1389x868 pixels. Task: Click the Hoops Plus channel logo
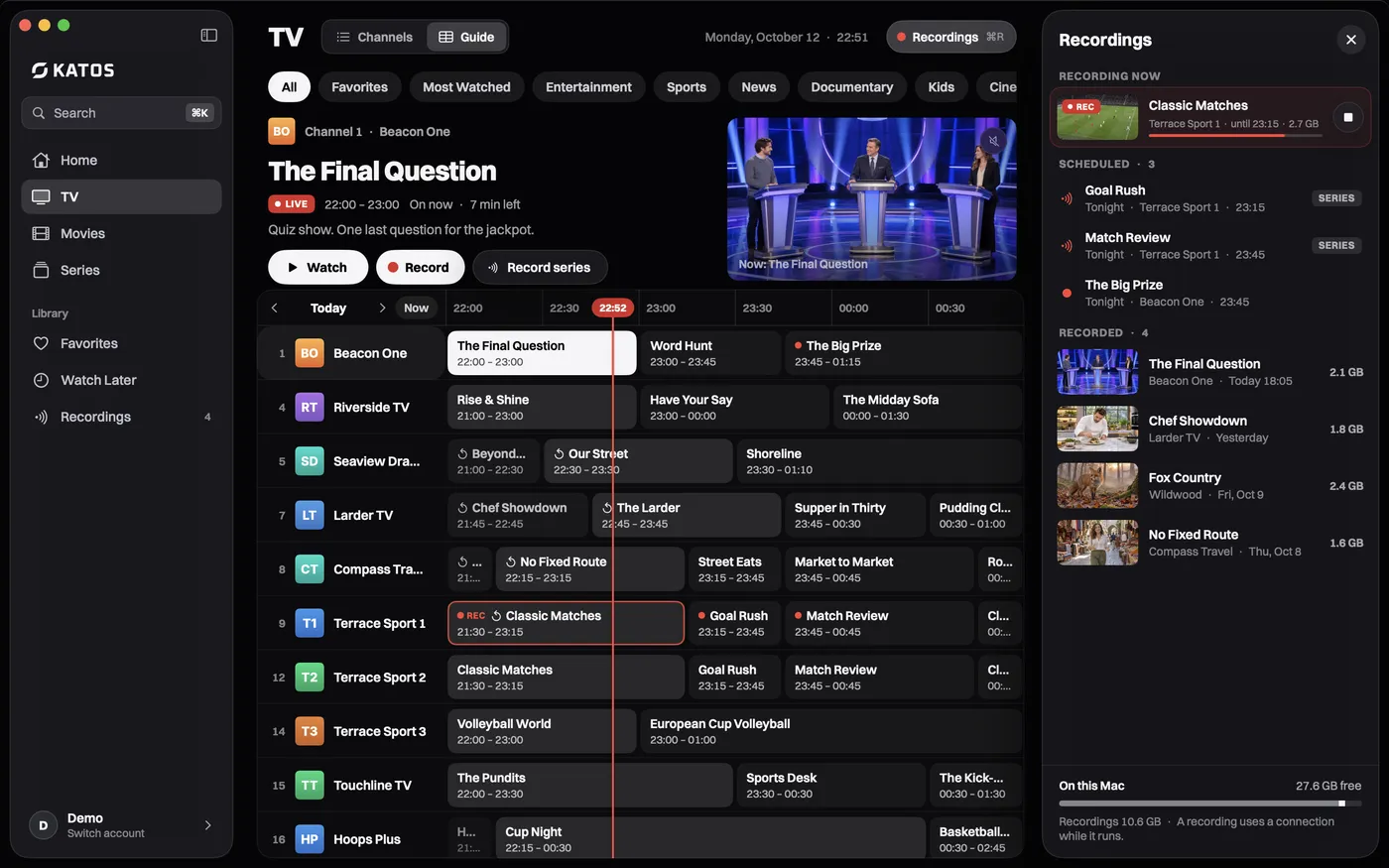tap(310, 839)
